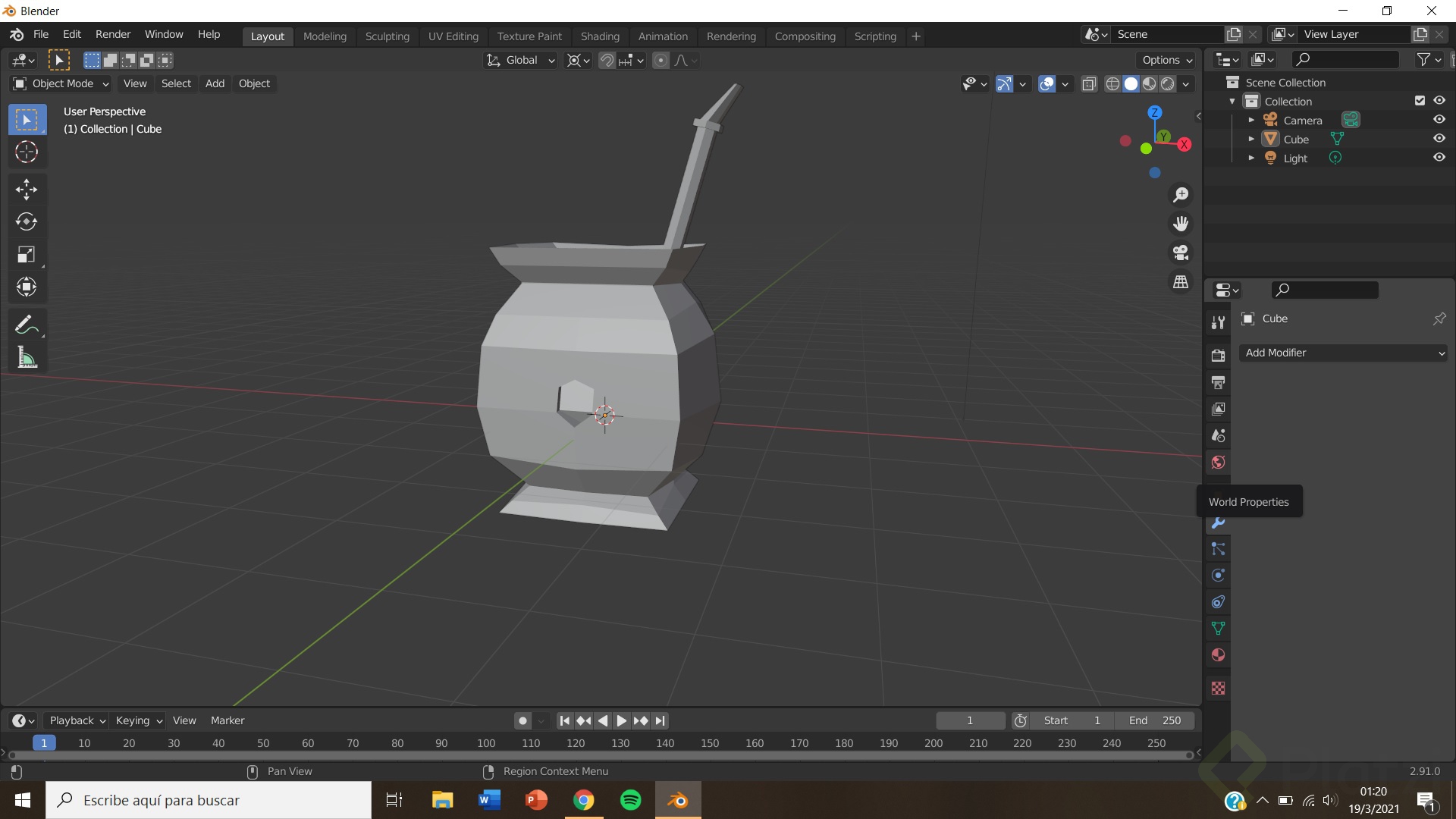Screen dimensions: 1456x819
Task: Uncheck the Collection exclude checkbox
Action: pyautogui.click(x=1420, y=101)
